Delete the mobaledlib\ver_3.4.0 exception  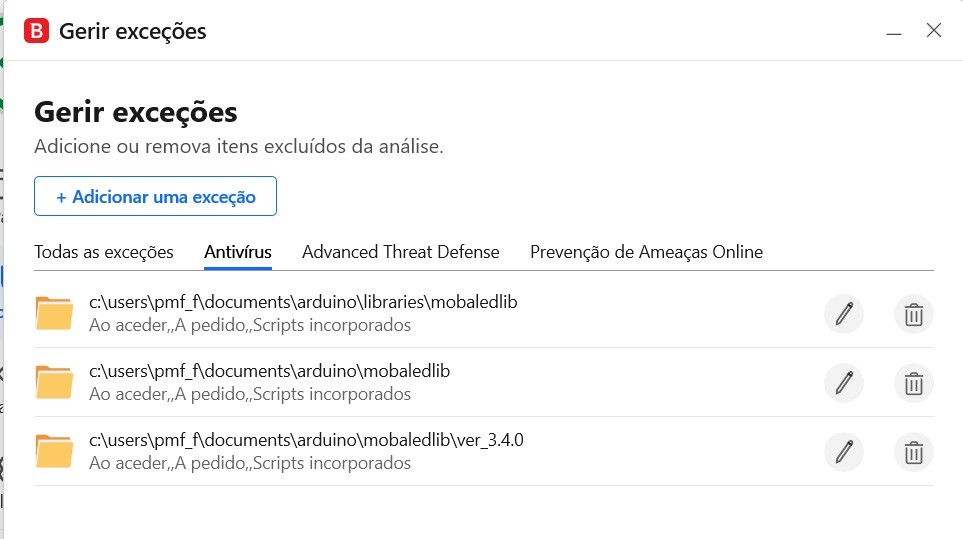click(x=913, y=452)
